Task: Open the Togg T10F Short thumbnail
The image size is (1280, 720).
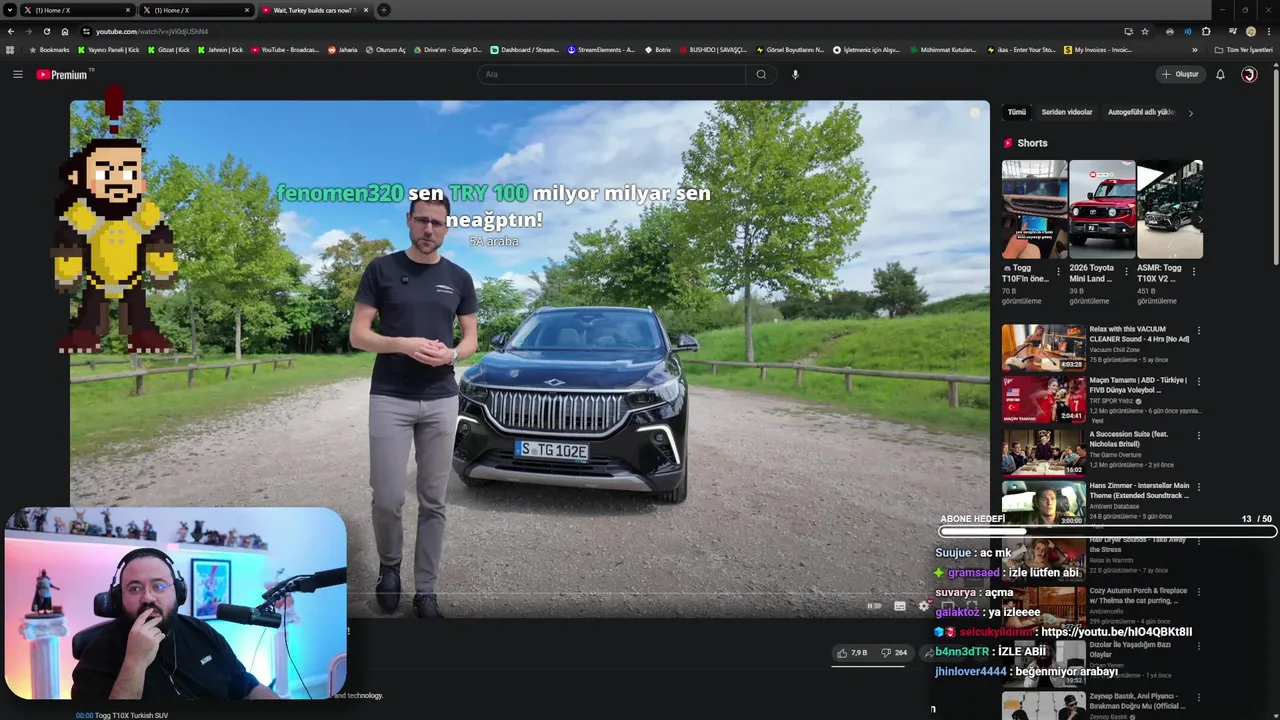Action: (1034, 209)
